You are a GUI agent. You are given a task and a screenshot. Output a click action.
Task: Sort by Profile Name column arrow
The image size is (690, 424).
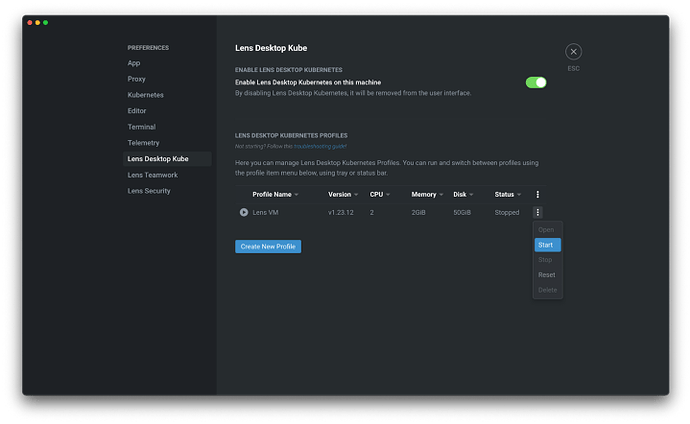297,195
